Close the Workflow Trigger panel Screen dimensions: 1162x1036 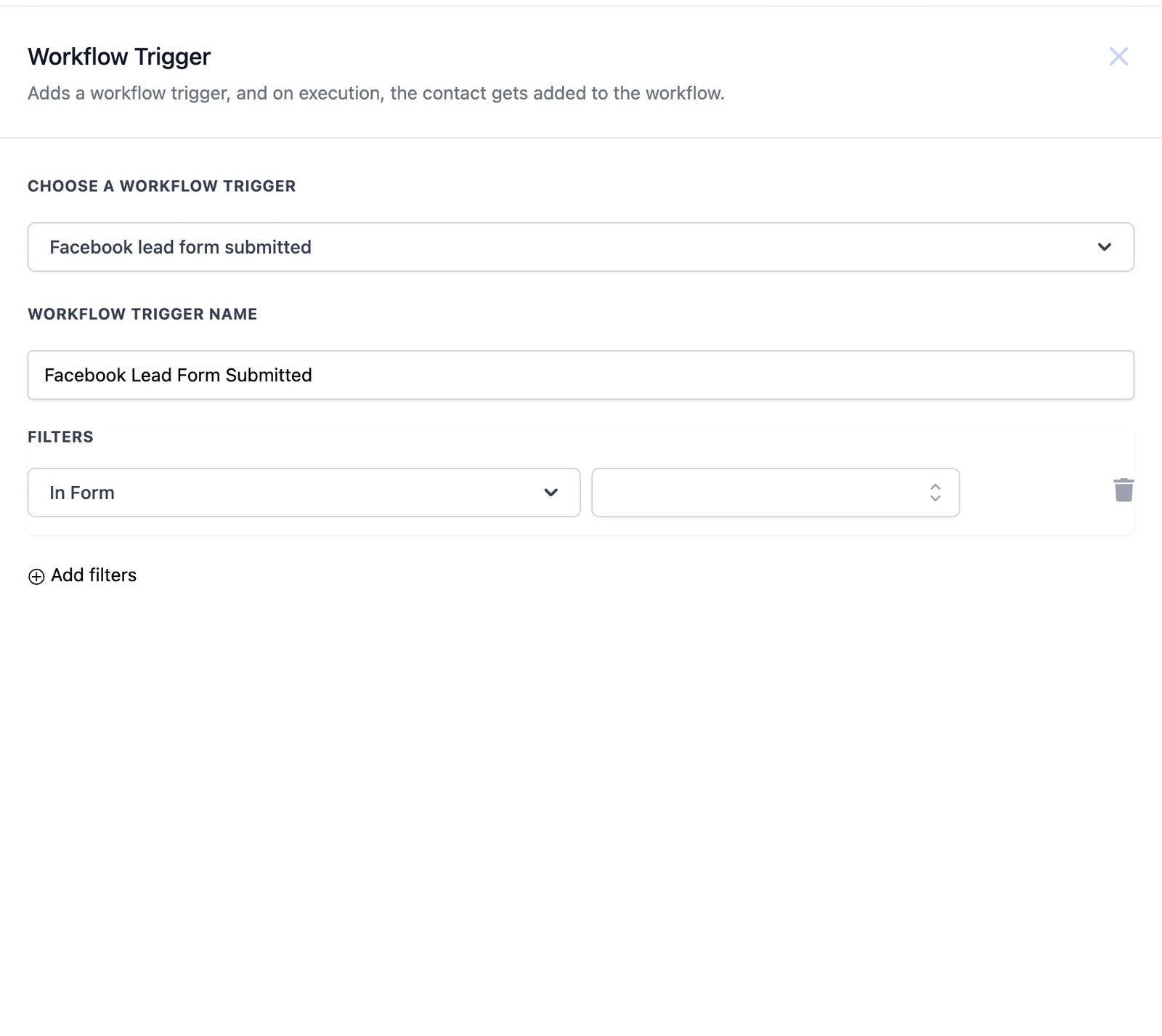coord(1118,57)
